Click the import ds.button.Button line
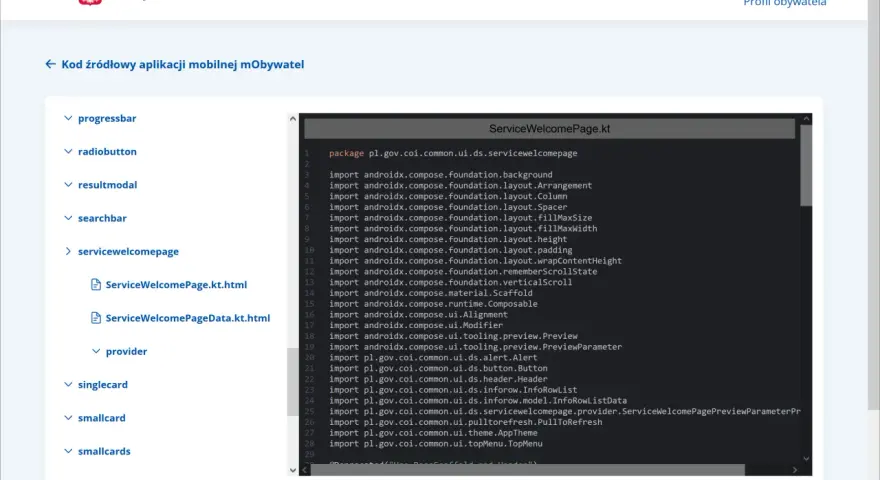The height and width of the screenshot is (480, 880). [x=438, y=368]
